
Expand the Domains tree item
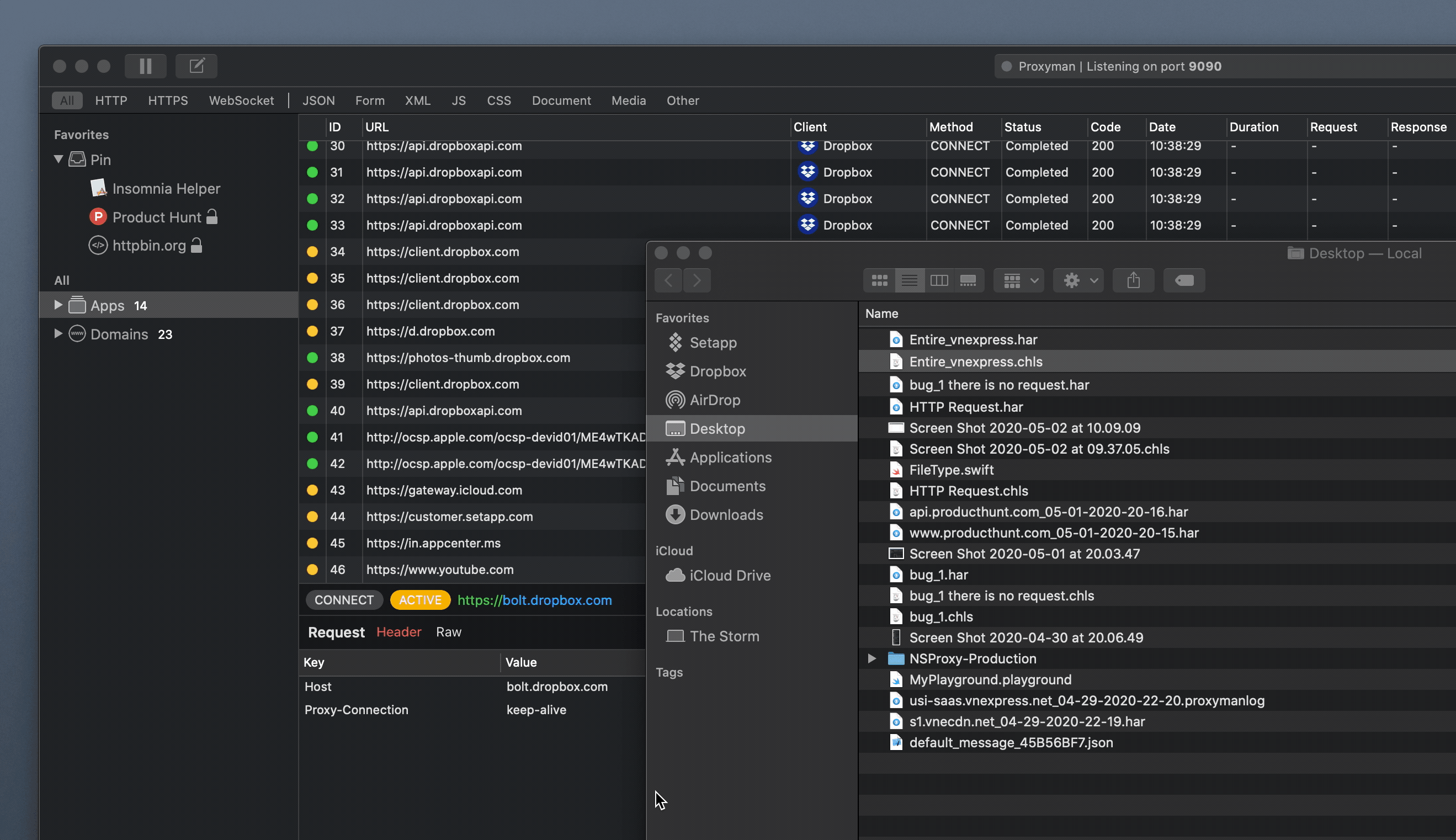[x=58, y=333]
